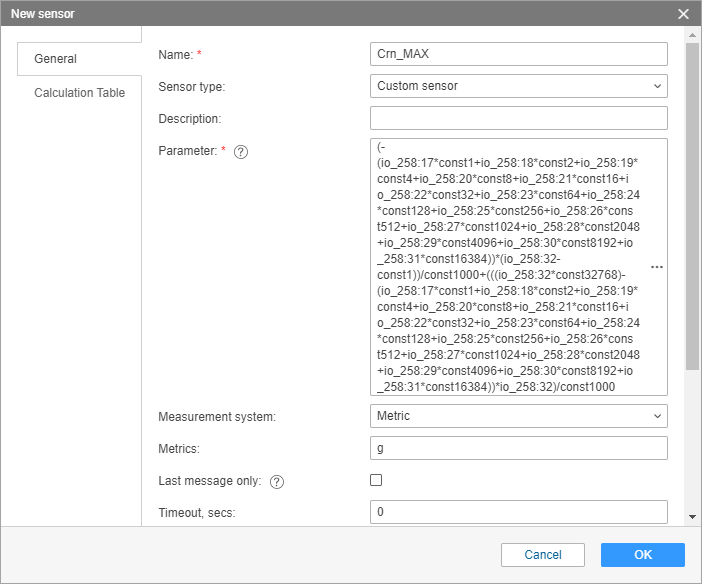Screen dimensions: 702x584
Task: Click the help icon next to Parameter
Action: [240, 152]
